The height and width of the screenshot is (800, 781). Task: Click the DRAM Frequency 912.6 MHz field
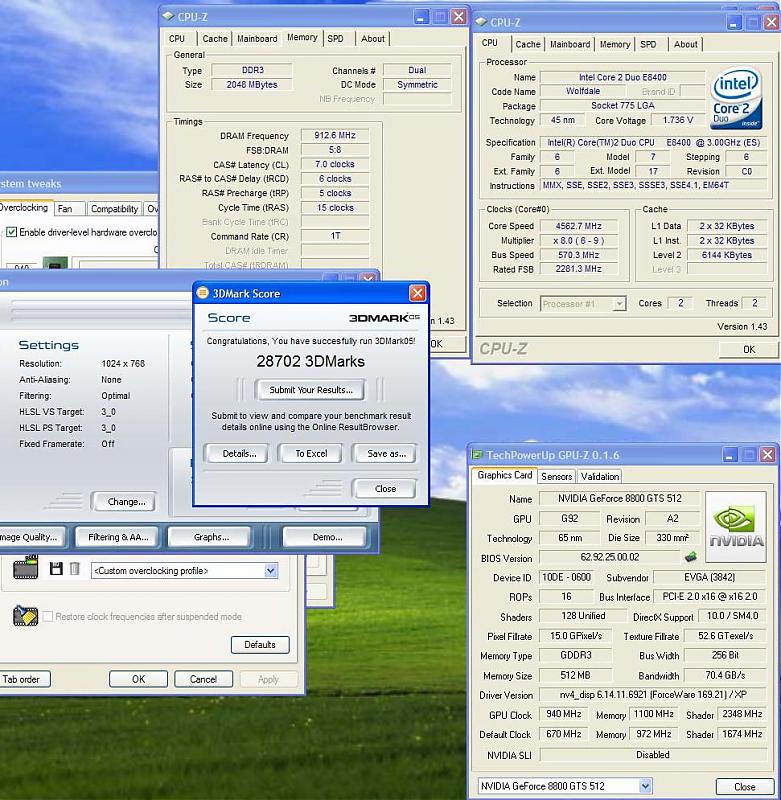coord(335,135)
